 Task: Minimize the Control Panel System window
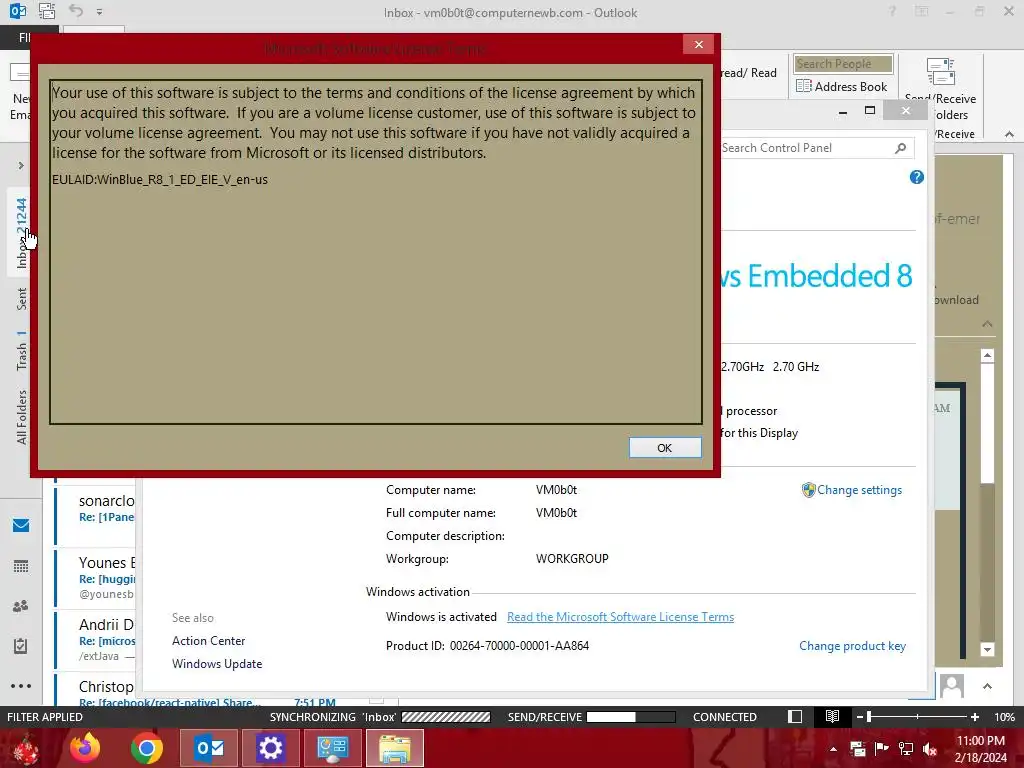pyautogui.click(x=843, y=111)
